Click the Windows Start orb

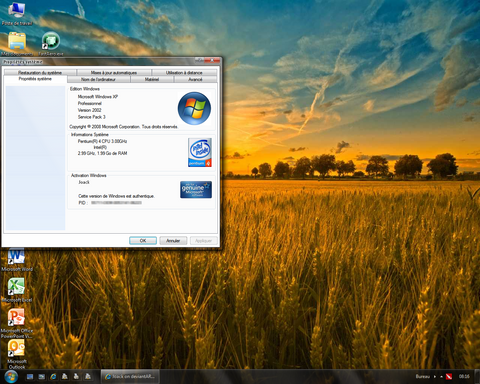pyautogui.click(x=11, y=377)
